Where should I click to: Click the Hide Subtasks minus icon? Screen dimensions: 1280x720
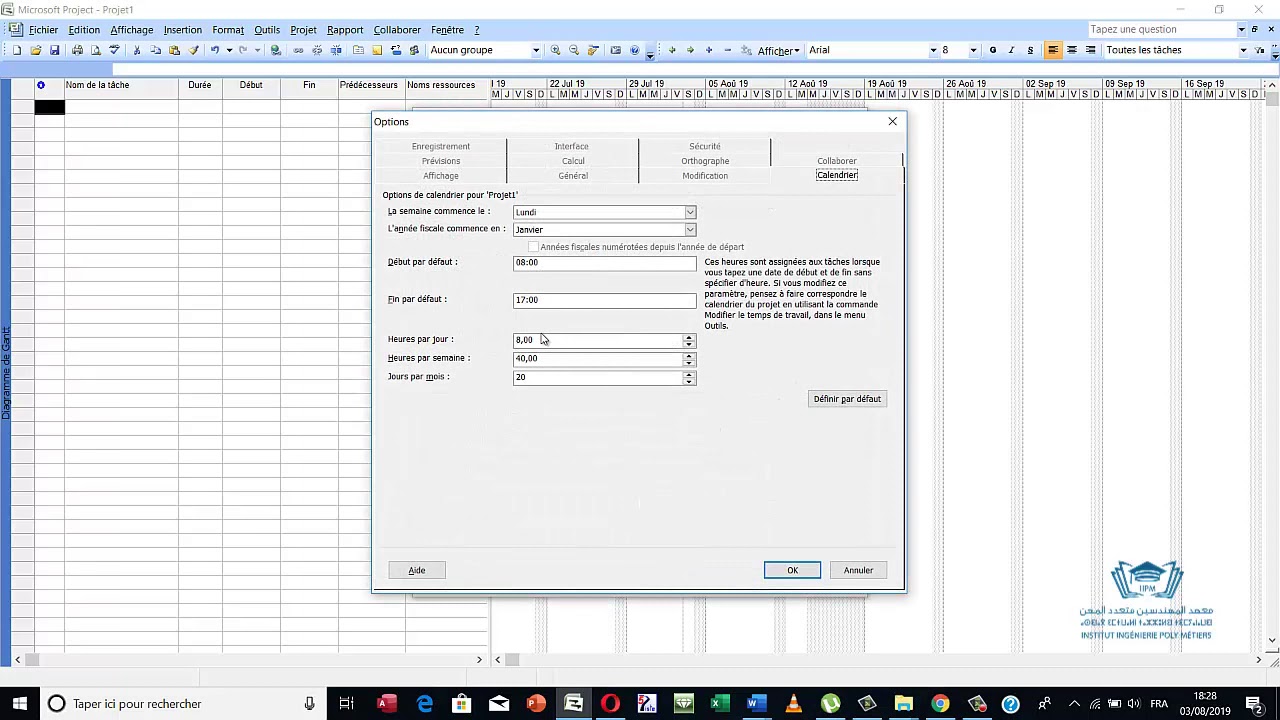pos(727,50)
